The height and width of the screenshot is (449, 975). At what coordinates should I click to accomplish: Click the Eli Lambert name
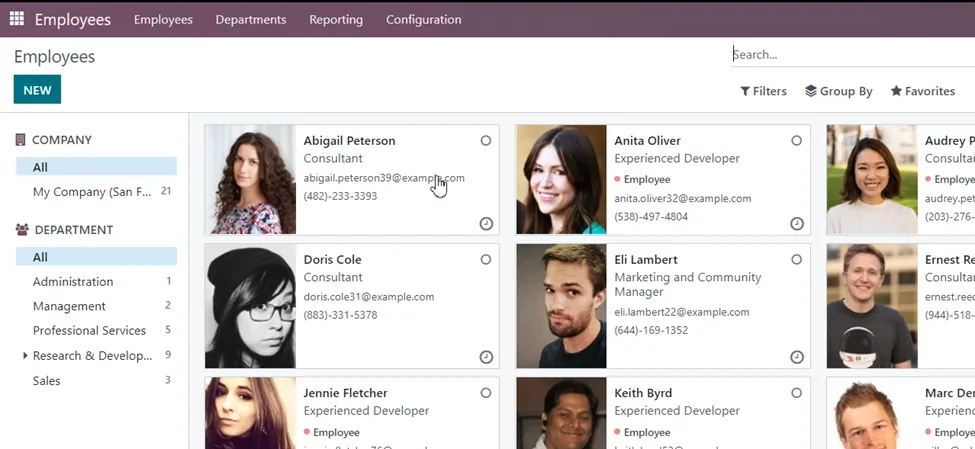click(646, 260)
